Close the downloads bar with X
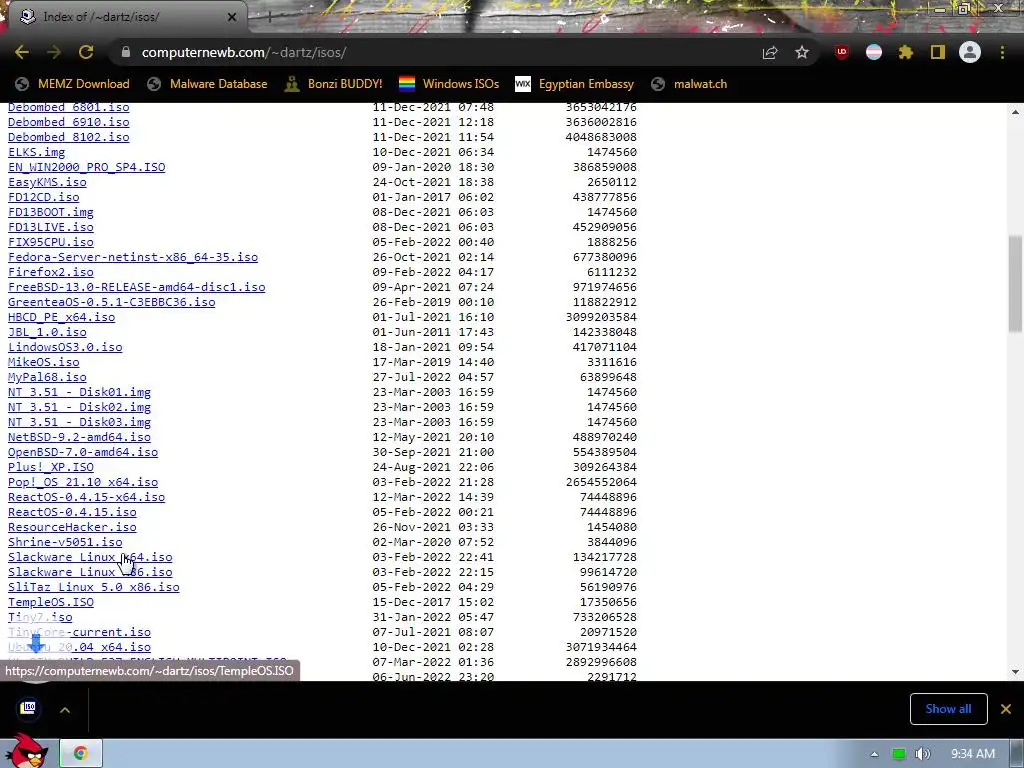 pyautogui.click(x=1006, y=709)
